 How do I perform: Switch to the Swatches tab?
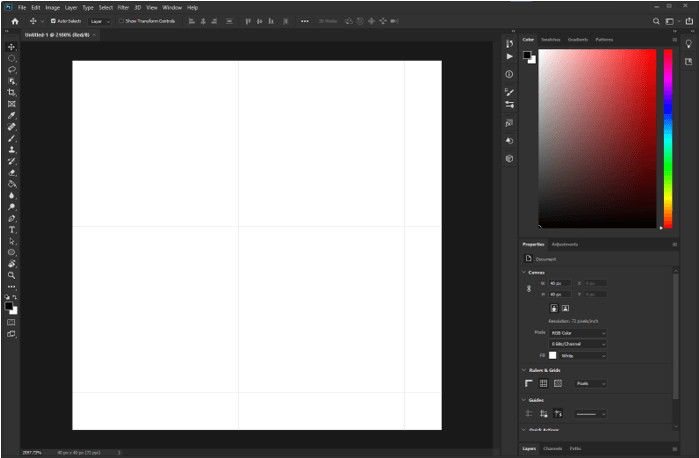tap(551, 39)
